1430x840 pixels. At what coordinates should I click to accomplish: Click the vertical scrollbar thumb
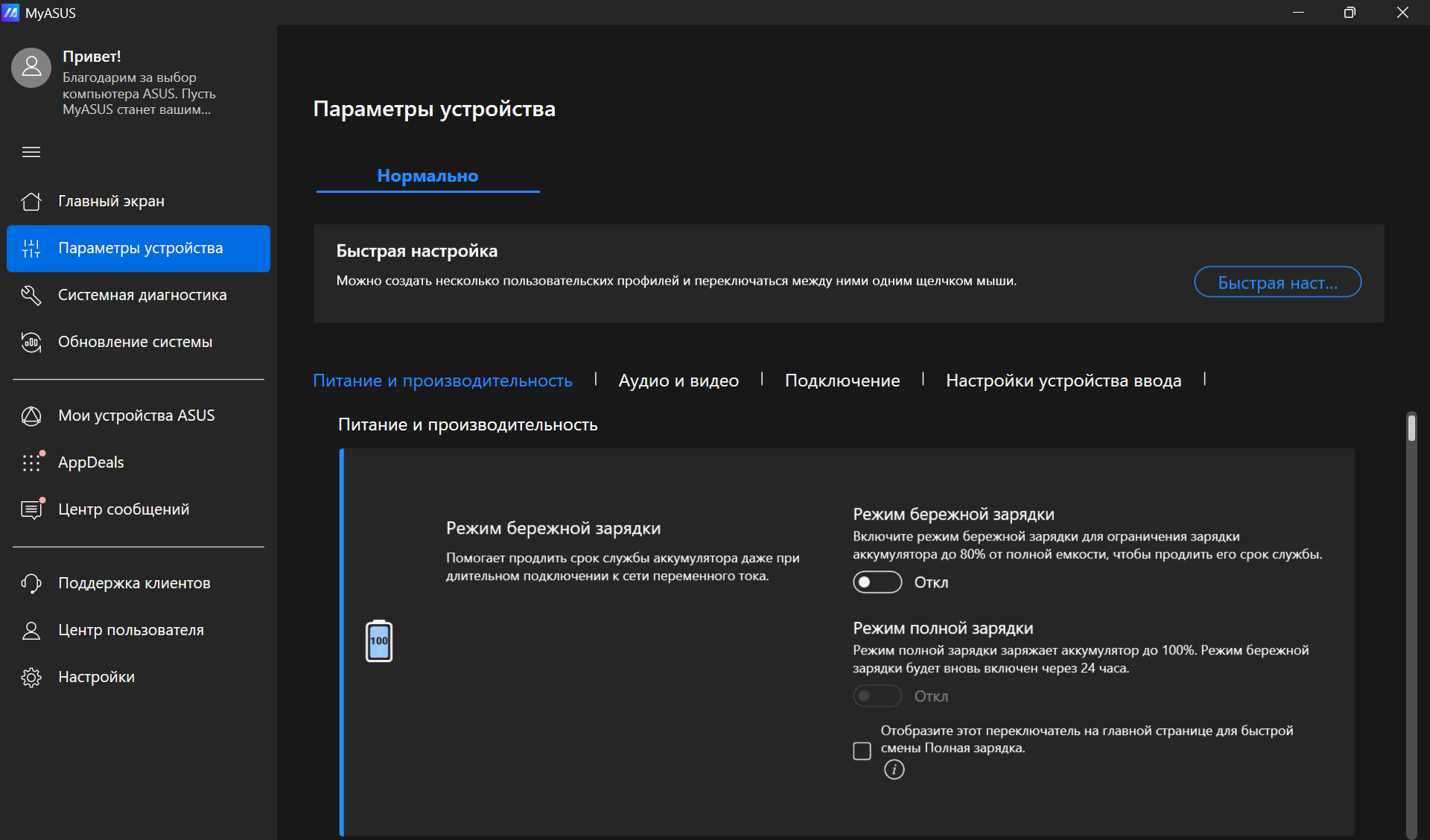pyautogui.click(x=1411, y=428)
